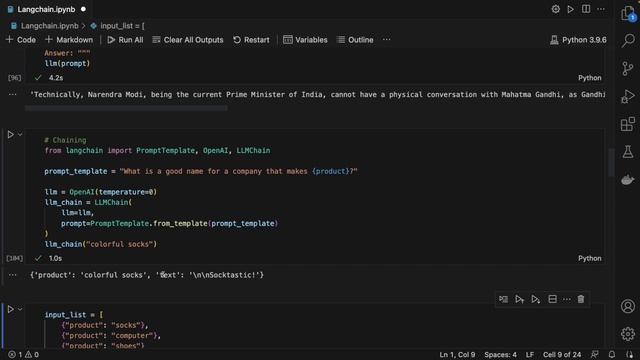This screenshot has height=360, width=640.
Task: Split cell icon in cell toolbar
Action: pos(552,299)
